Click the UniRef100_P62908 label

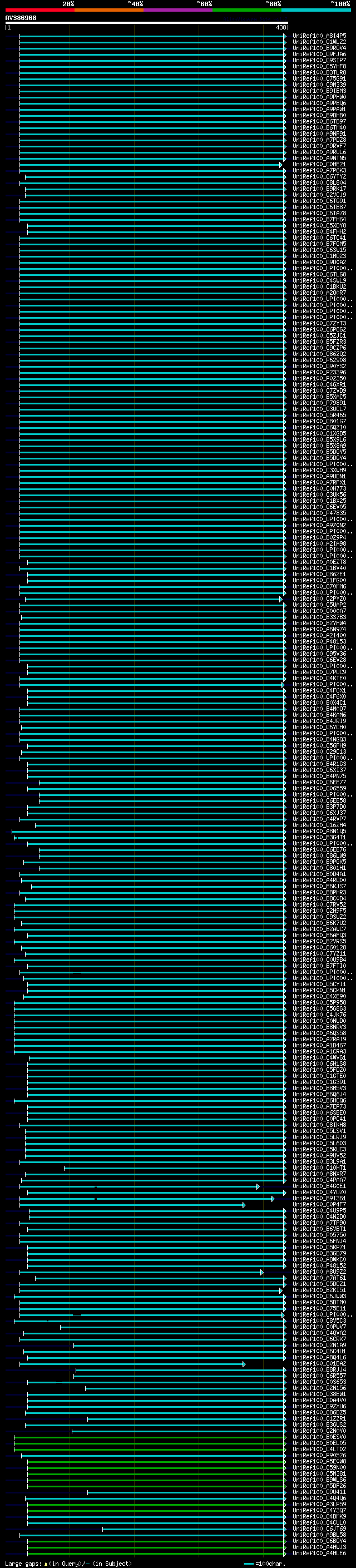click(319, 360)
